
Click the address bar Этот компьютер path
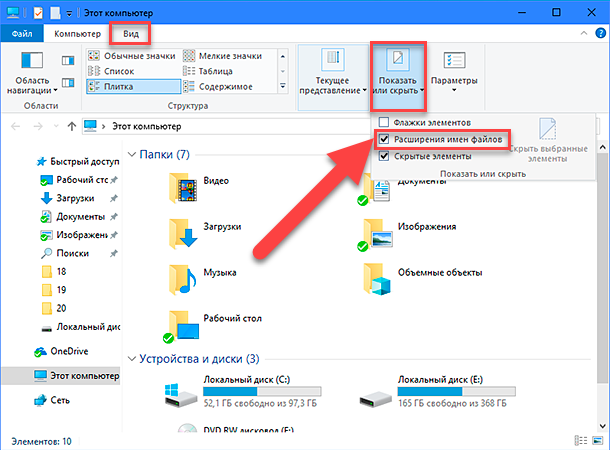click(147, 126)
